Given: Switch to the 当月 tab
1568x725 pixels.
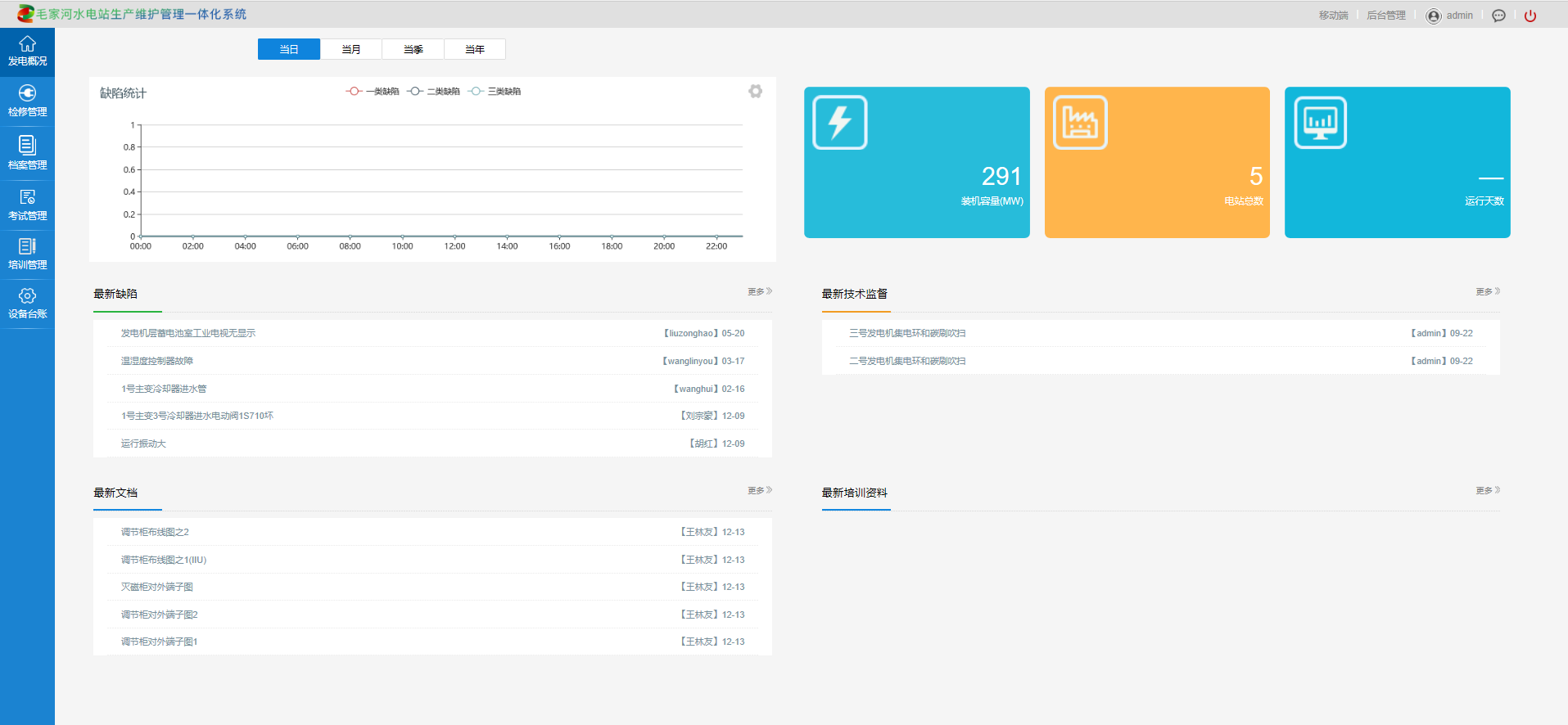Looking at the screenshot, I should click(351, 49).
